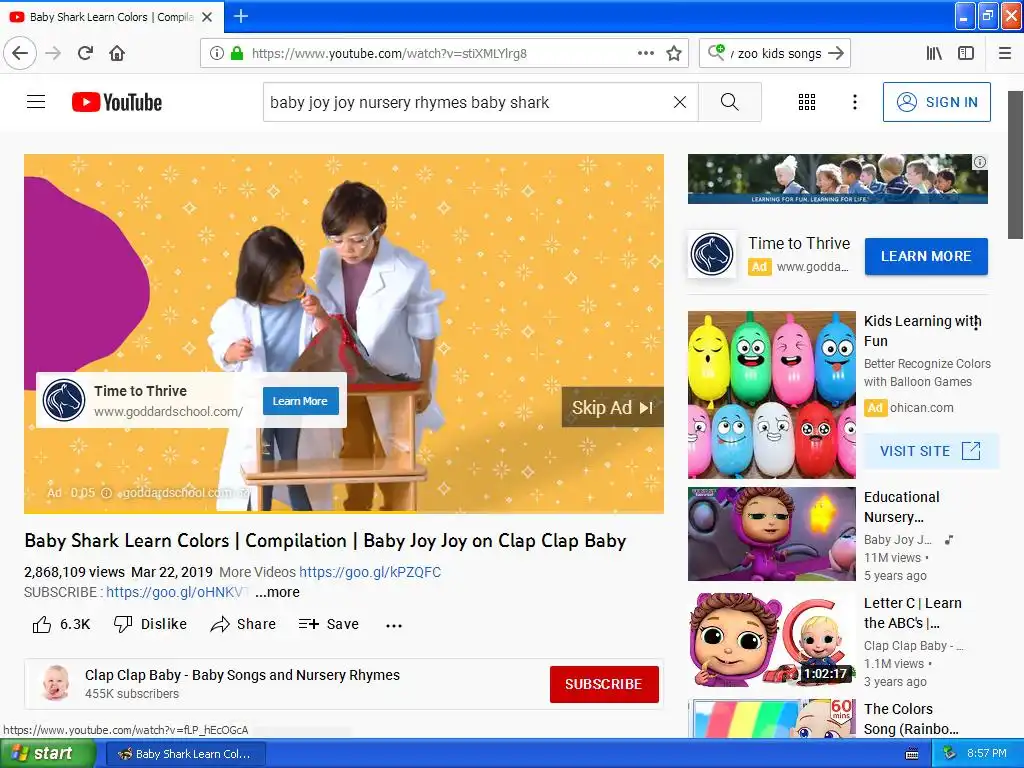Screen dimensions: 1024x768
Task: Click the ohican.com ad domain text
Action: coord(921,408)
